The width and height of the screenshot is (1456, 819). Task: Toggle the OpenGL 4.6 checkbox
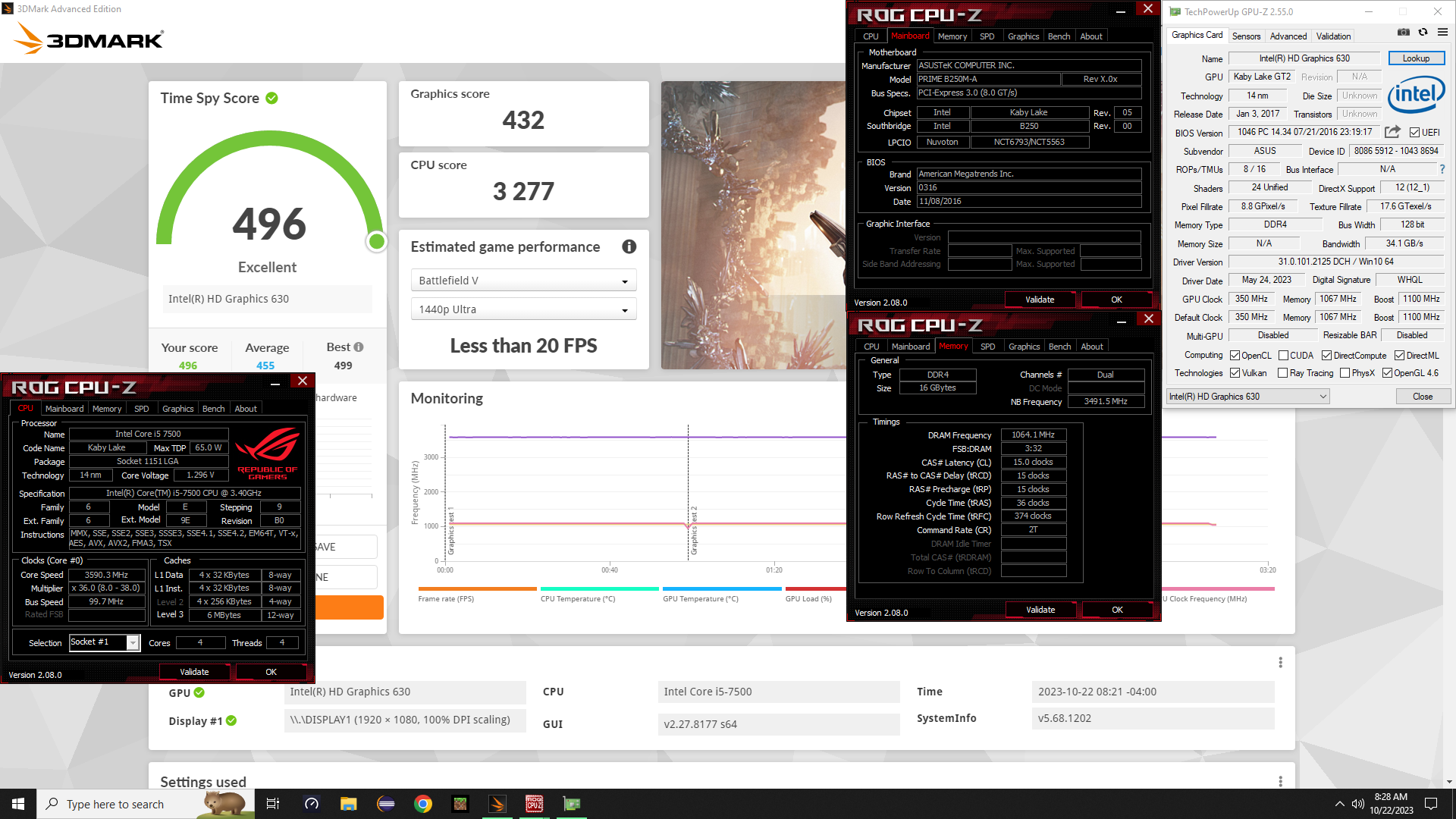coord(1387,373)
